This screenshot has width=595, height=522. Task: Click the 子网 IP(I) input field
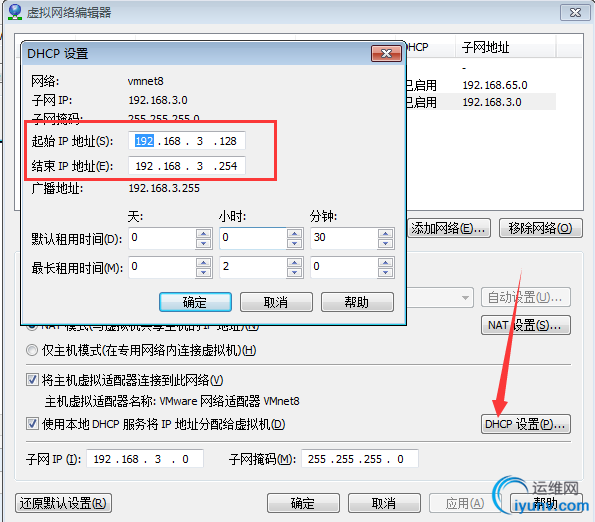[145, 459]
